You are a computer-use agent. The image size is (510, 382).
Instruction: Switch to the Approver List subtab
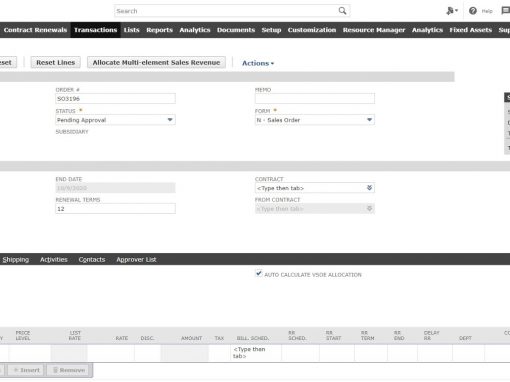136,259
